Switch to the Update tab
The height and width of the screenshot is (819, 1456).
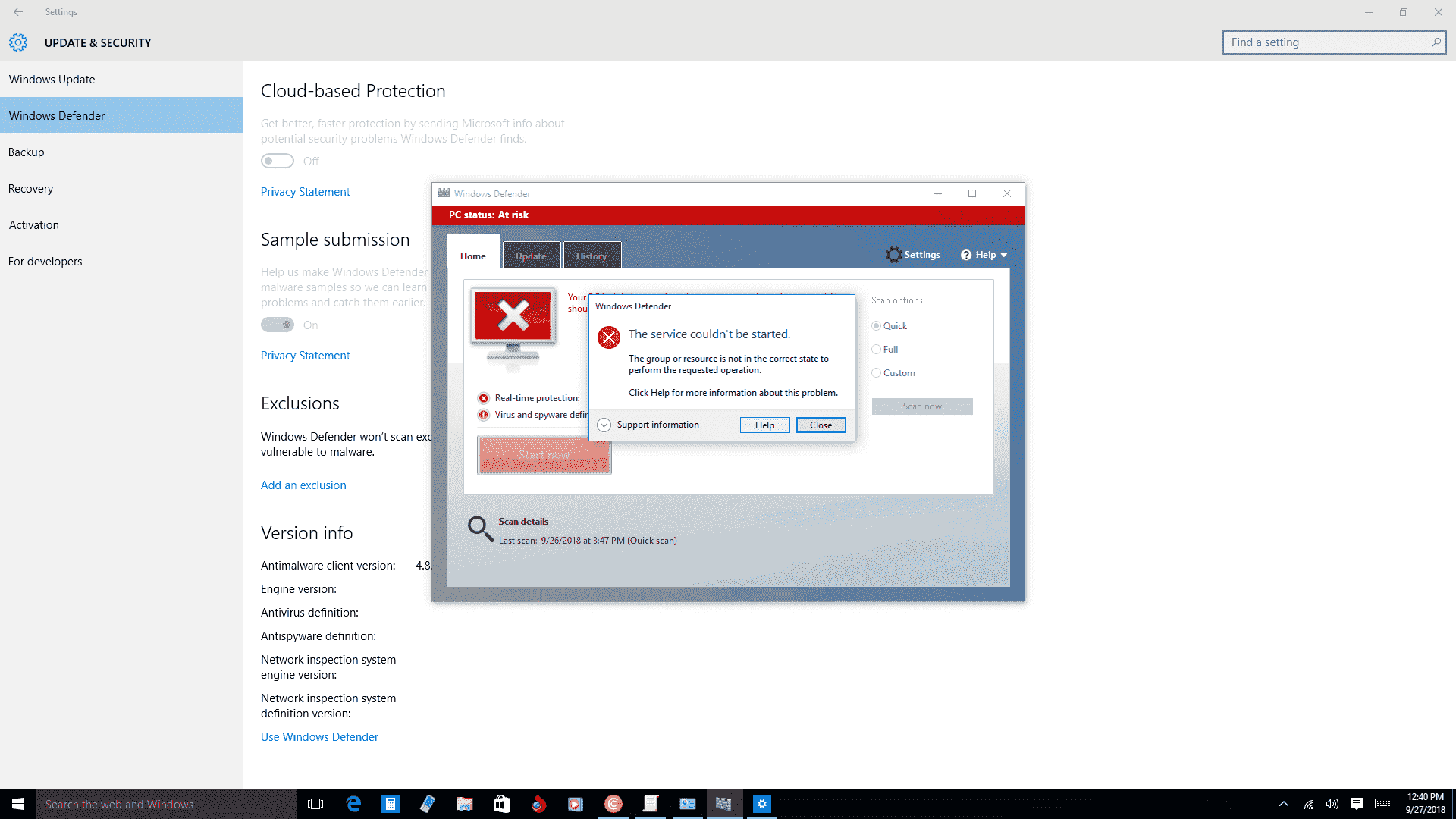tap(531, 256)
